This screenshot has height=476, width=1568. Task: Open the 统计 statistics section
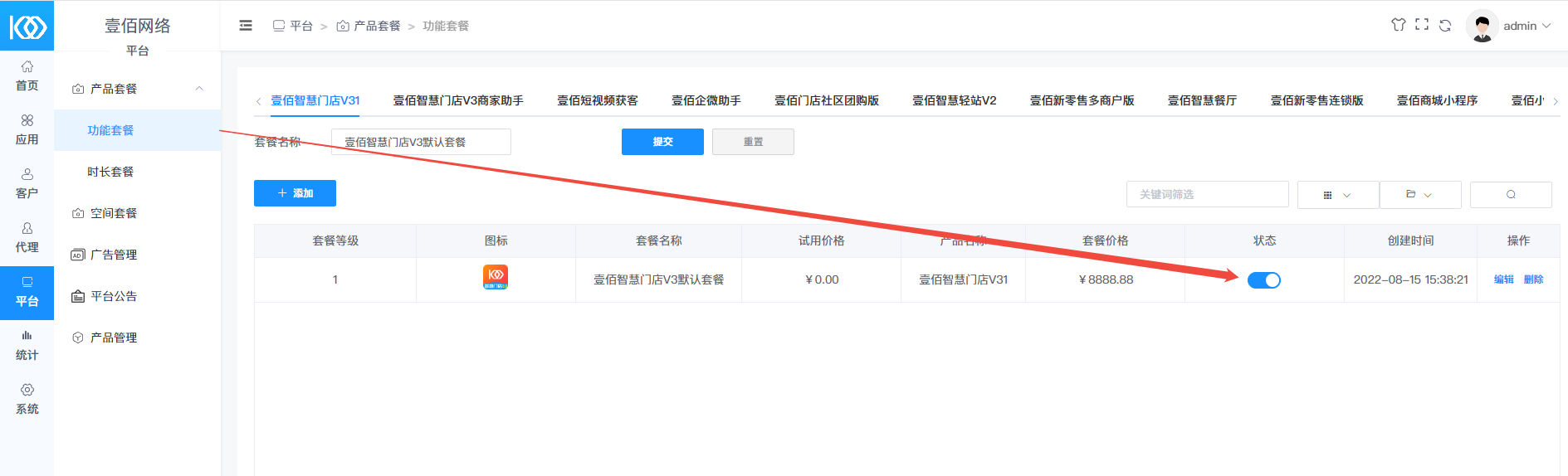[27, 345]
